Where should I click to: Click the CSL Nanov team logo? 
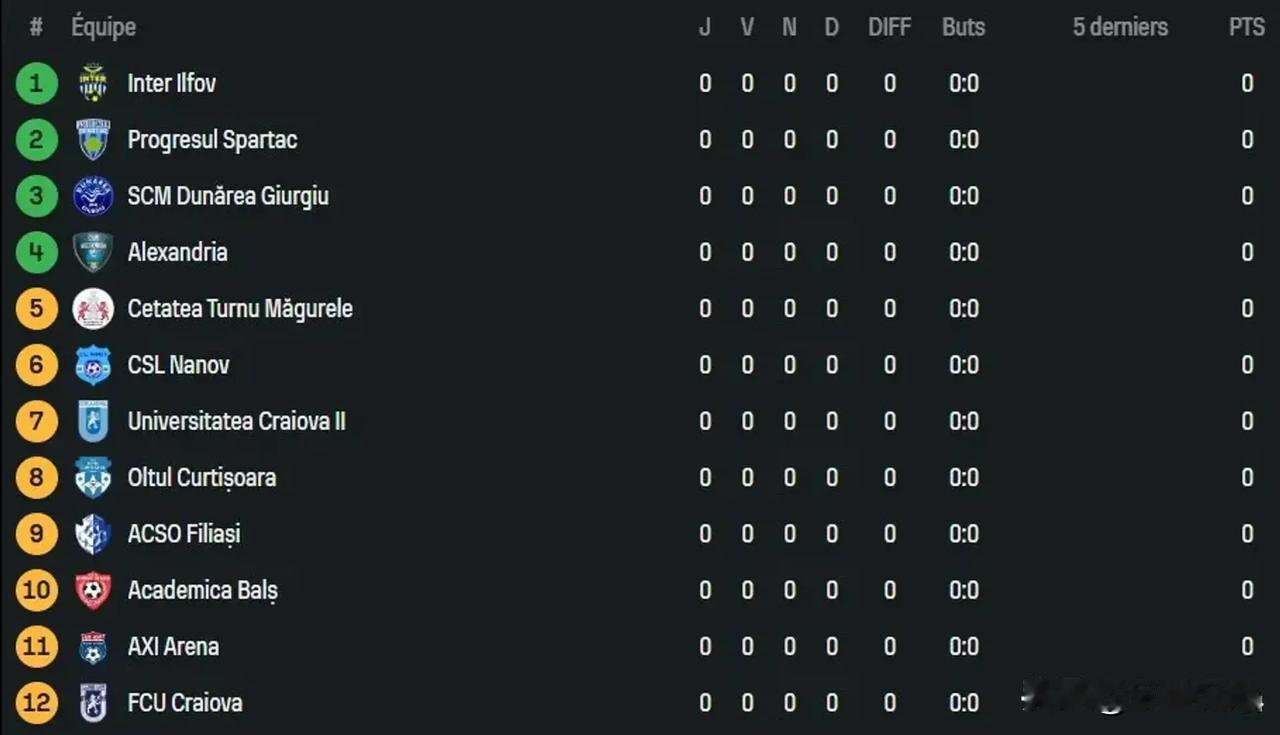click(93, 365)
